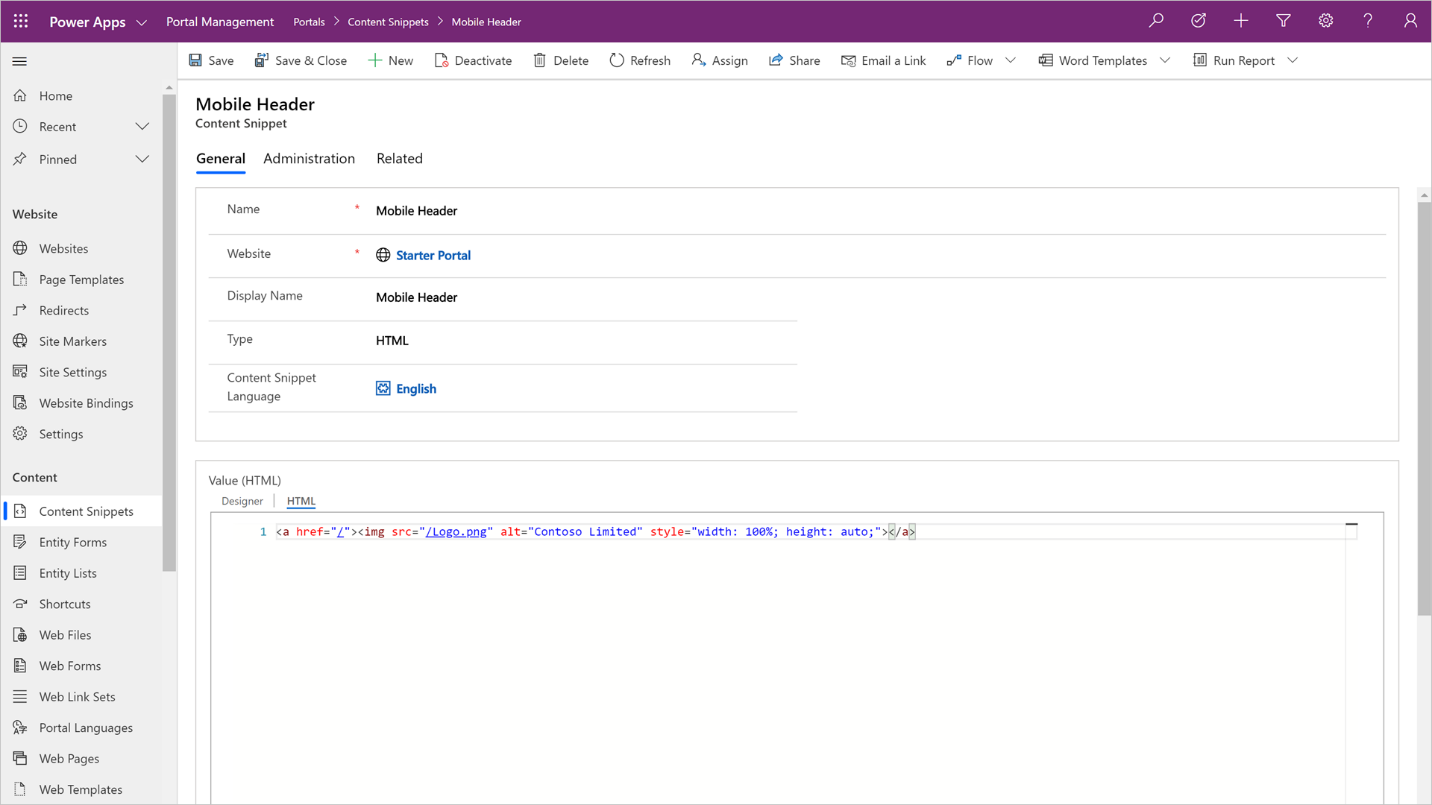Click the Name field value Mobile Header
This screenshot has height=805, width=1432.
[417, 211]
